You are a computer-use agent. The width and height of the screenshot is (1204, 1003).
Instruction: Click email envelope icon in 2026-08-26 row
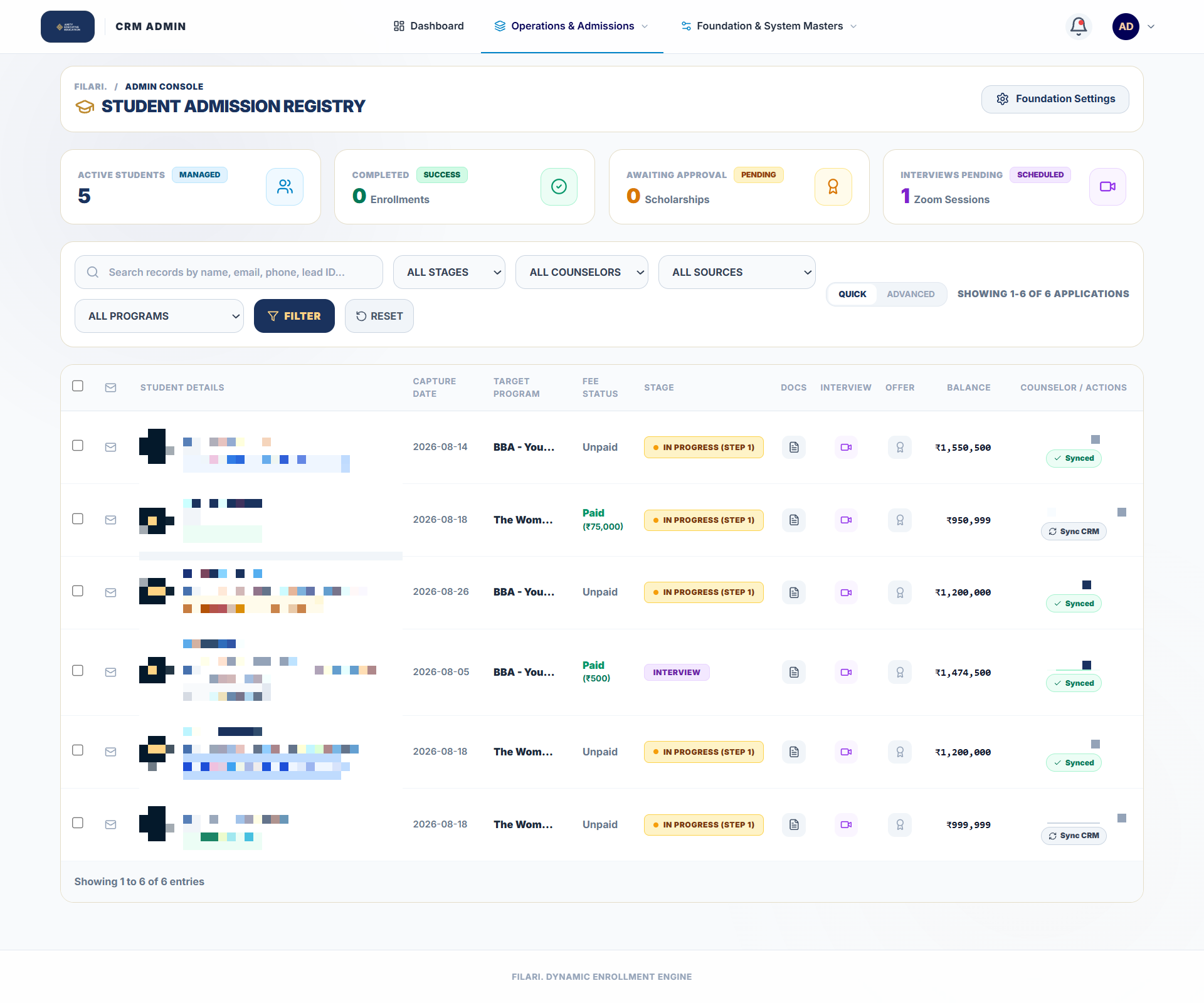111,592
